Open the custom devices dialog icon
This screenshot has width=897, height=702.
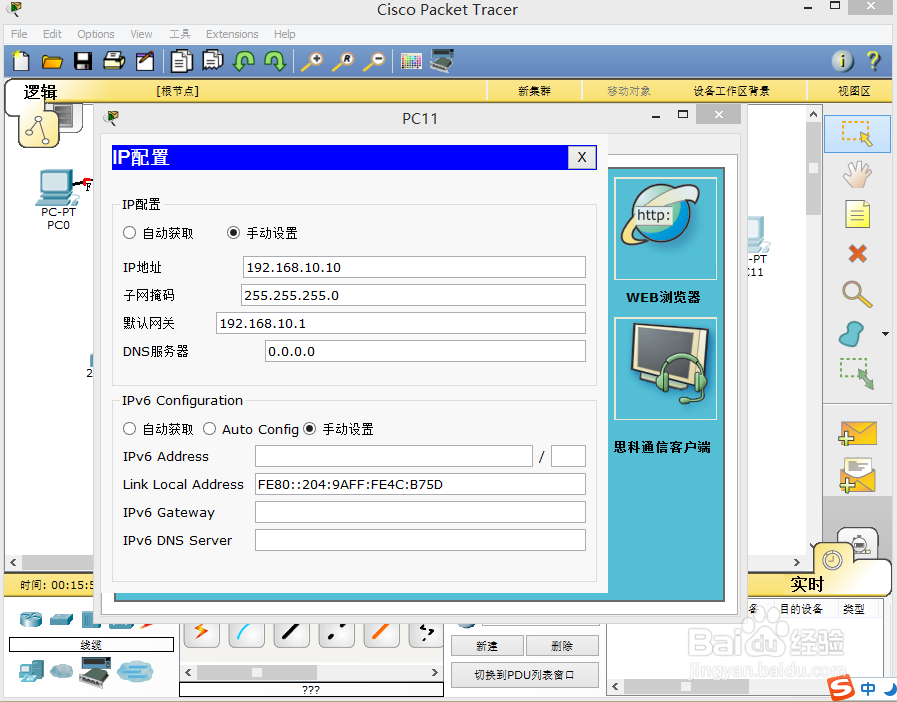[x=442, y=61]
